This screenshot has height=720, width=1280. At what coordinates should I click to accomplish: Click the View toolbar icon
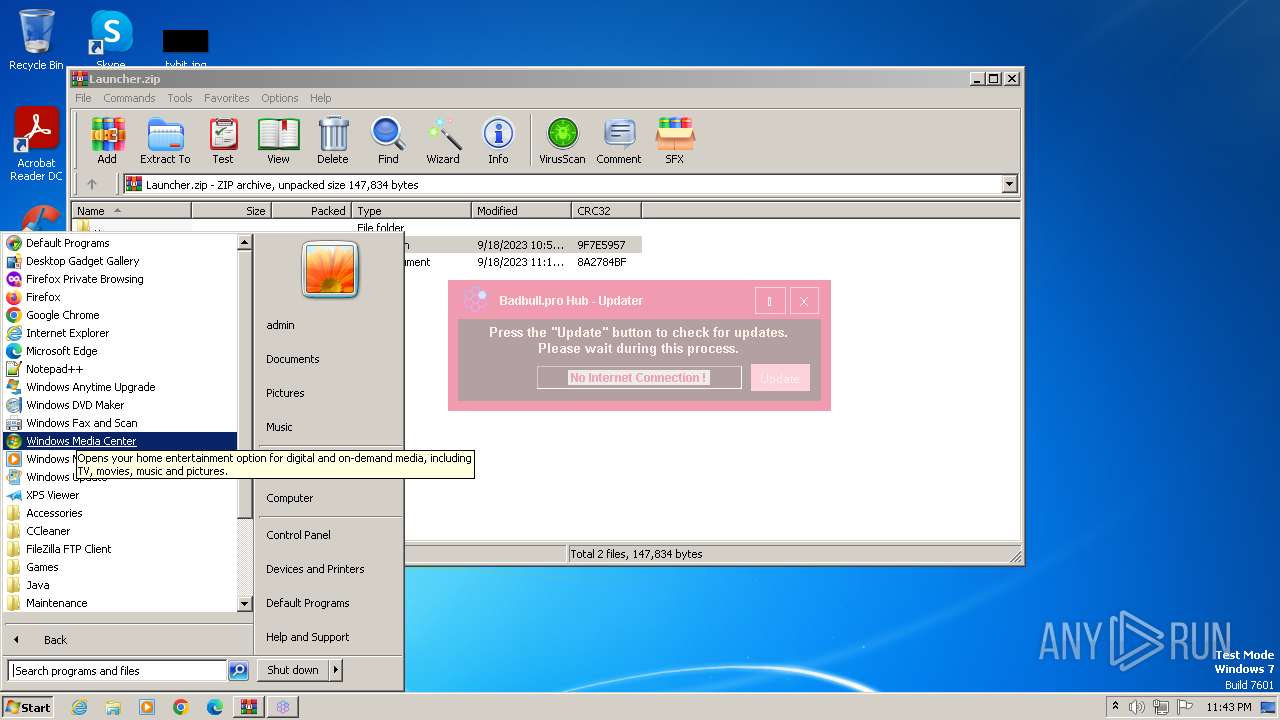pos(278,141)
